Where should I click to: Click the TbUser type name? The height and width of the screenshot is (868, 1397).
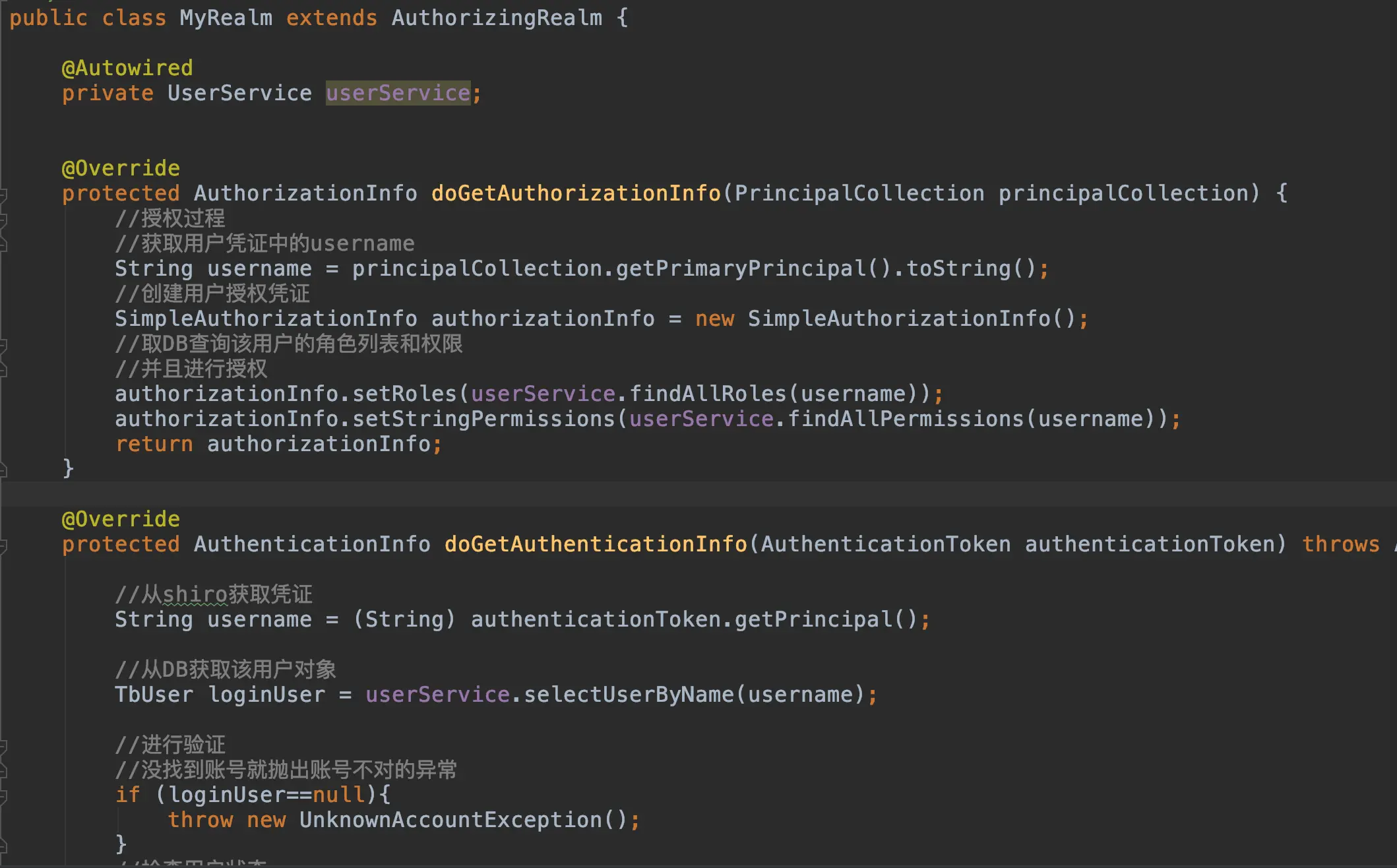pos(154,695)
